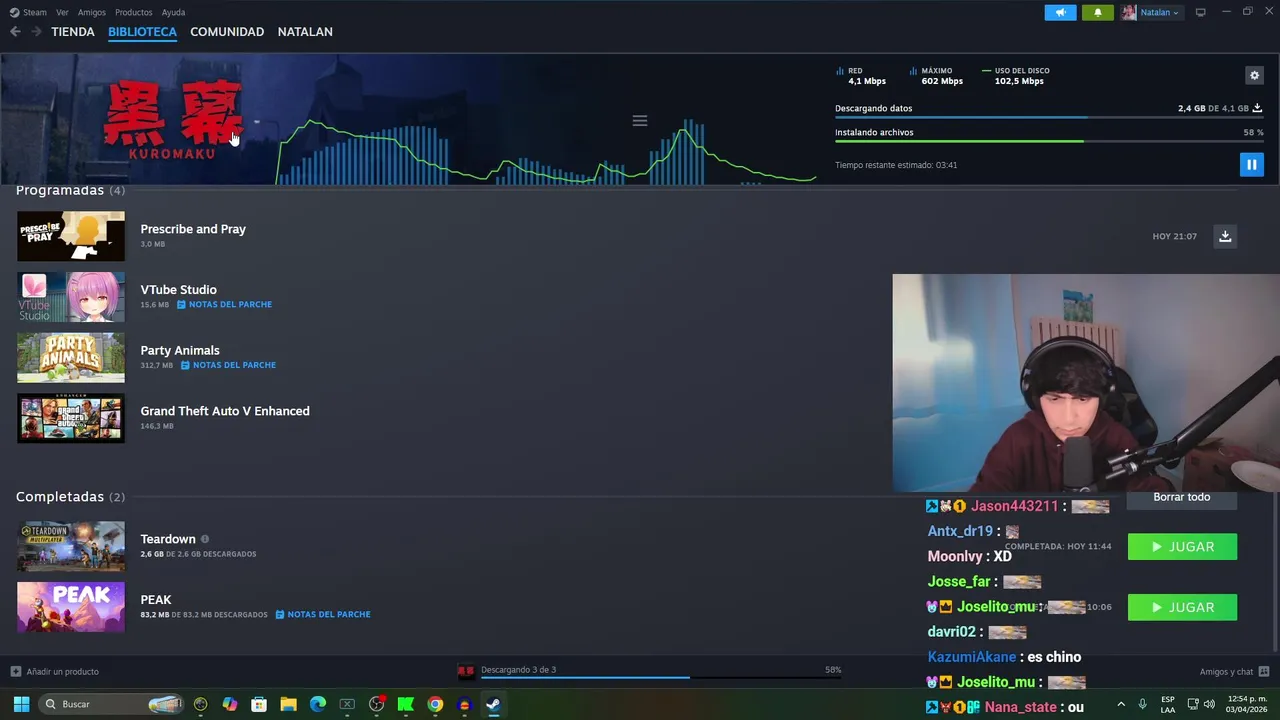Open download settings gear icon
Viewport: 1280px width, 720px height.
[1254, 75]
